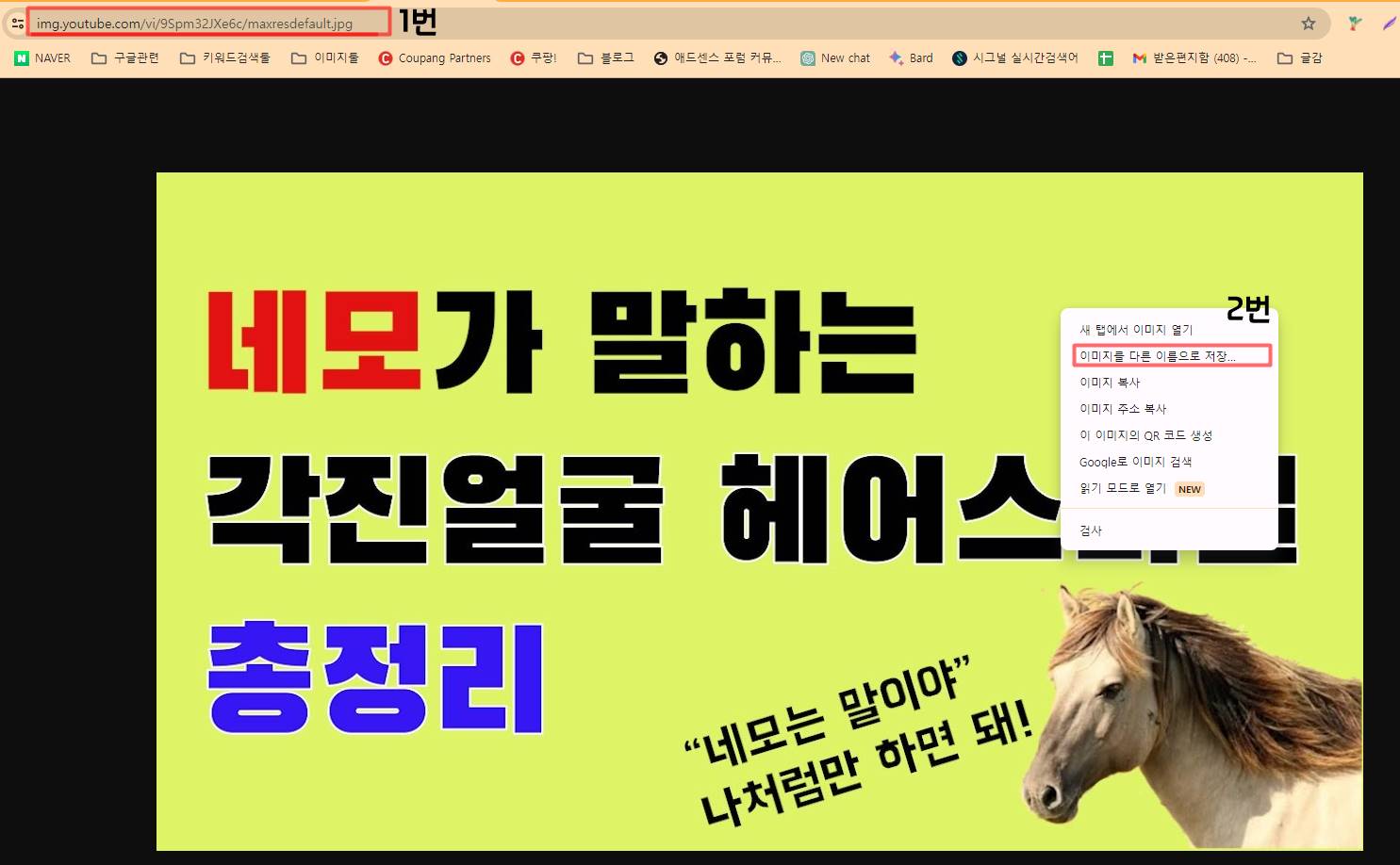The width and height of the screenshot is (1400, 865).
Task: Open the Coupang Partners bookmark
Action: [x=434, y=57]
